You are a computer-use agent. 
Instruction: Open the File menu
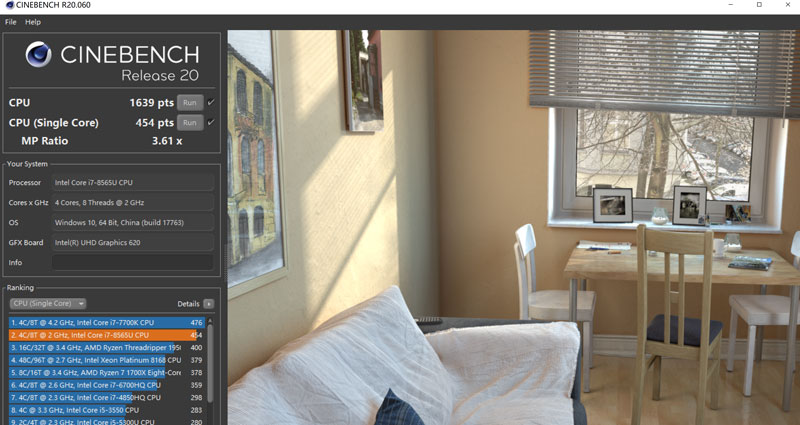10,22
